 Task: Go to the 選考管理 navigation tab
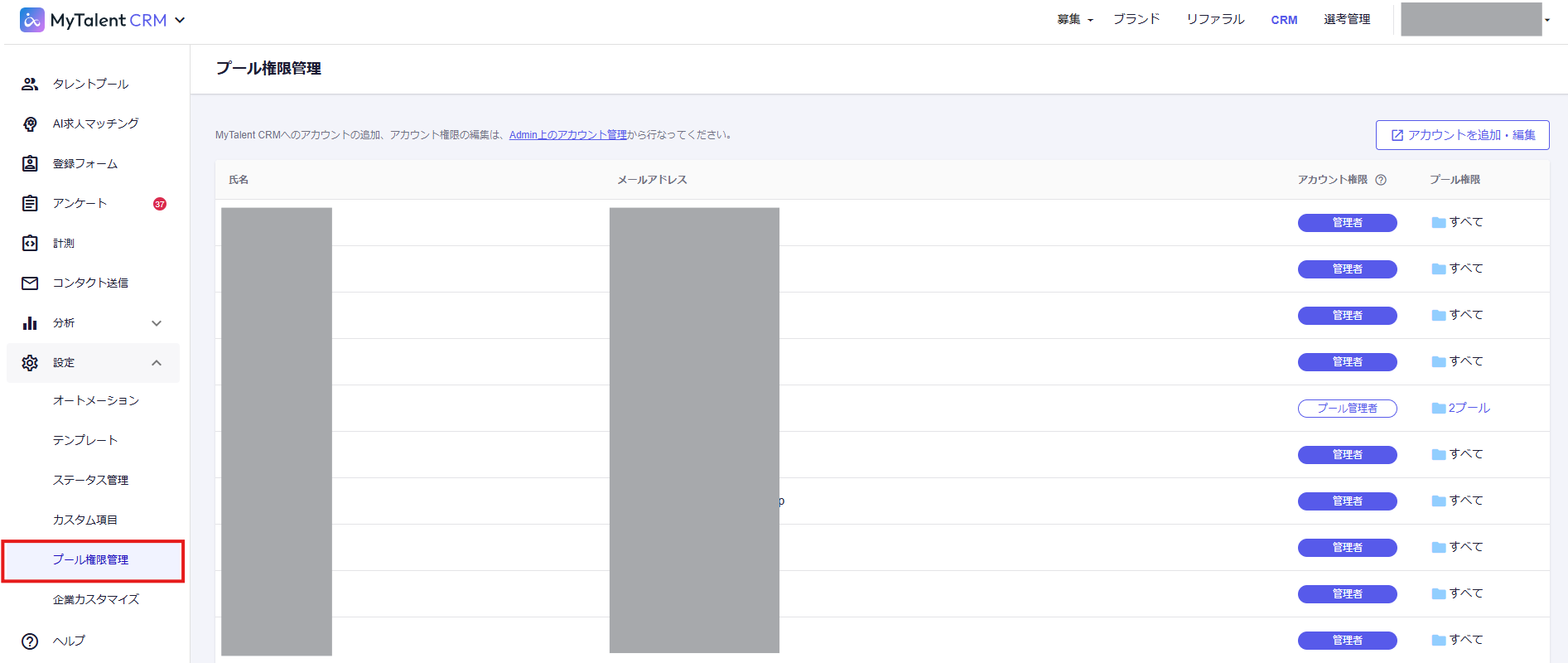(x=1346, y=20)
